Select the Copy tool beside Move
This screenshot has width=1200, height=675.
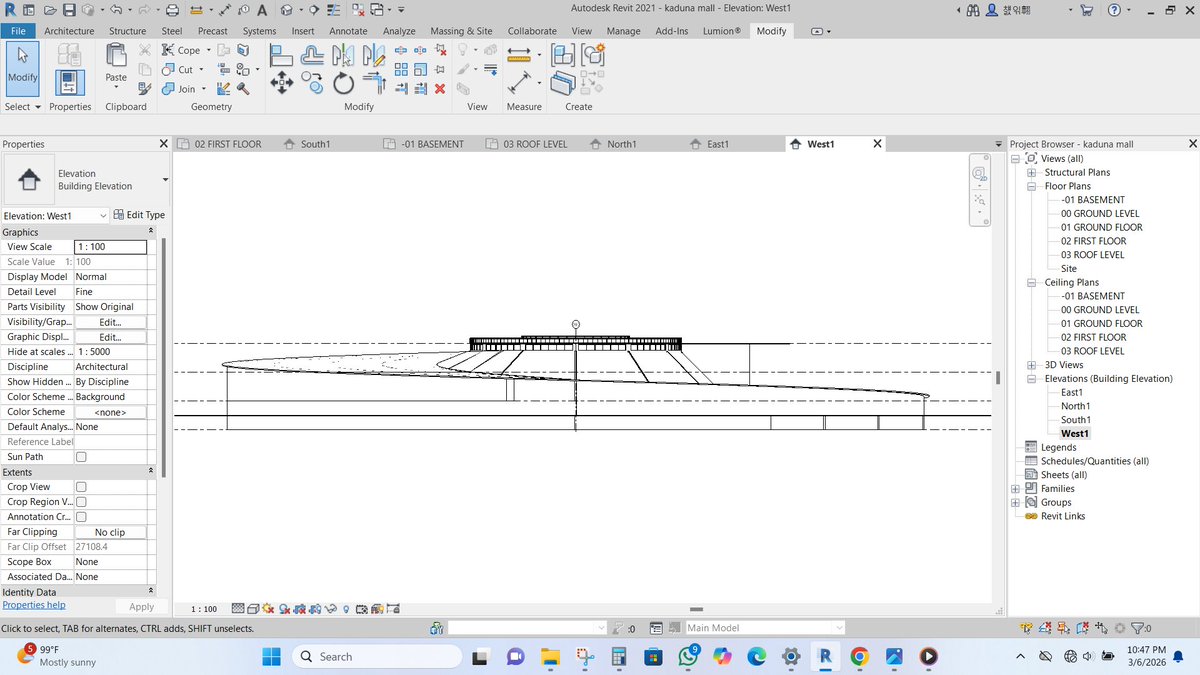(x=312, y=83)
